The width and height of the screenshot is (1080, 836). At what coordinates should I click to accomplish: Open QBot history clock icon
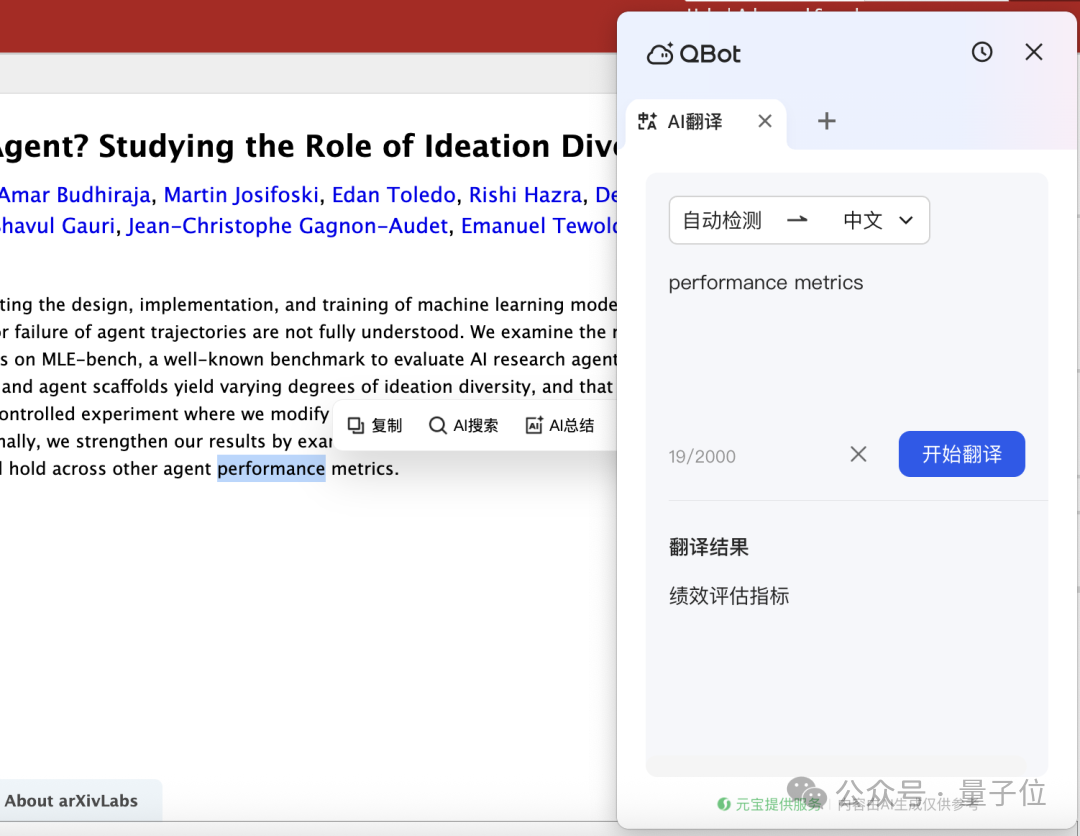pyautogui.click(x=982, y=52)
